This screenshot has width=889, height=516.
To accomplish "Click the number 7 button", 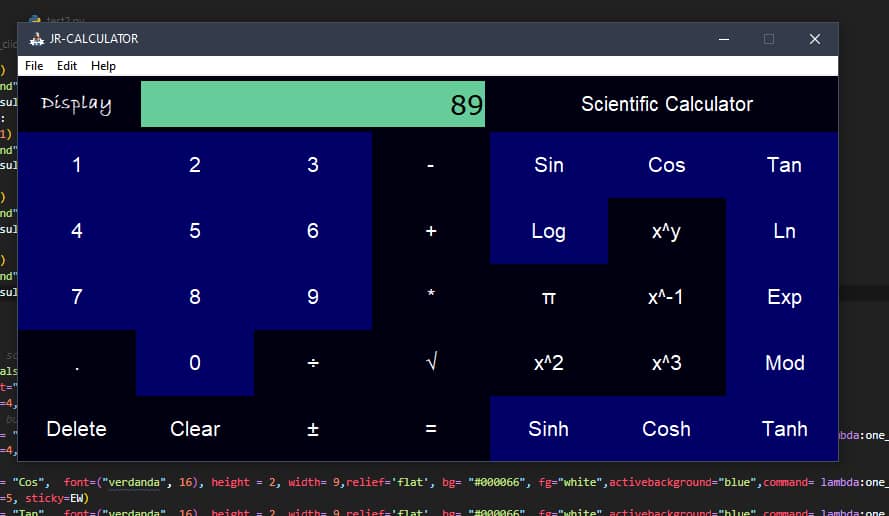I will tap(77, 297).
